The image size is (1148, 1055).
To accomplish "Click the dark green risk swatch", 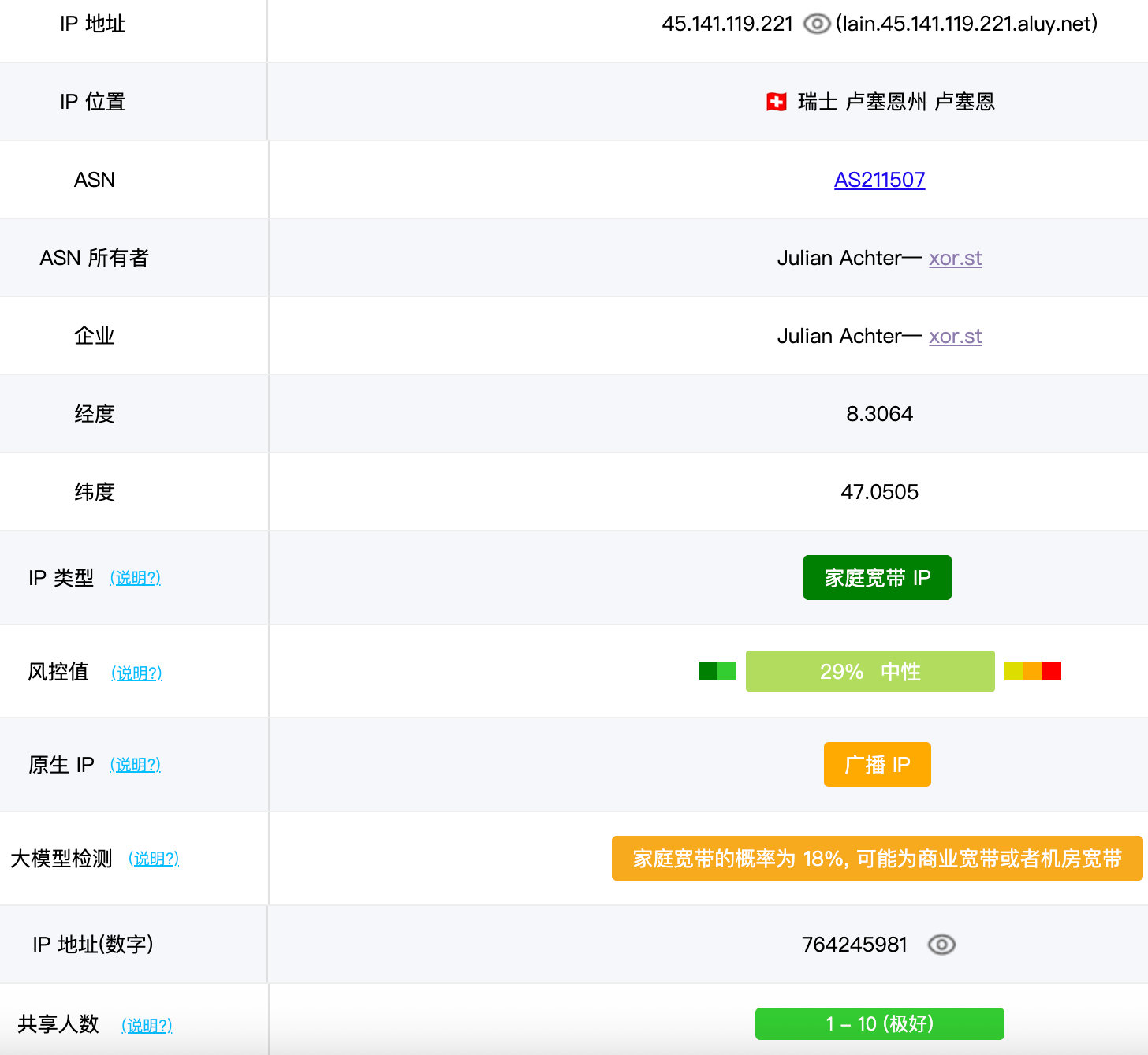I will coord(707,671).
